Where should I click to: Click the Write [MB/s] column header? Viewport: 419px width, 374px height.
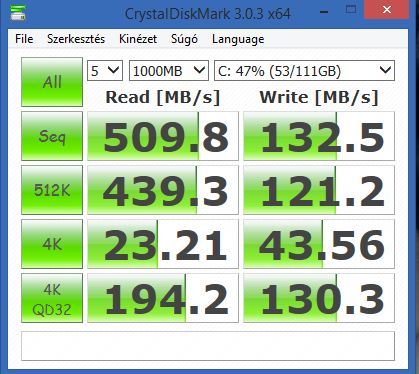319,97
